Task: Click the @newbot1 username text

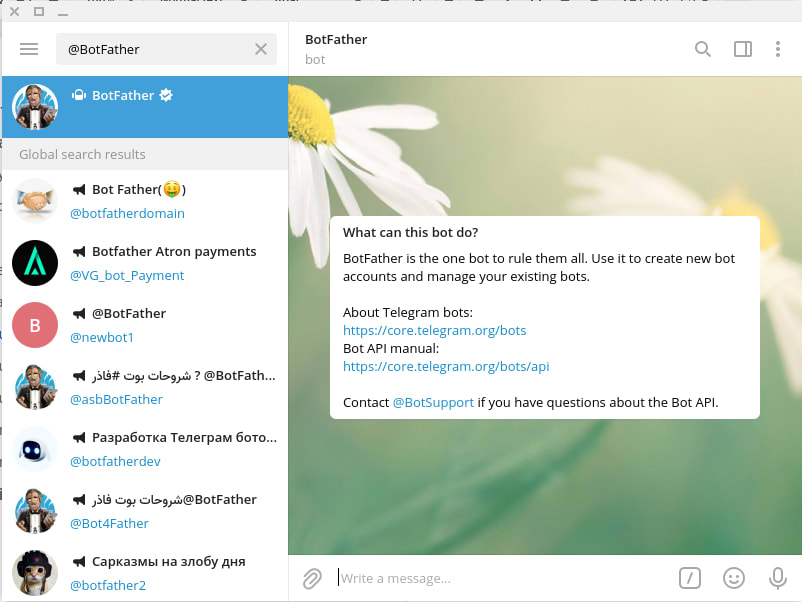Action: 102,338
